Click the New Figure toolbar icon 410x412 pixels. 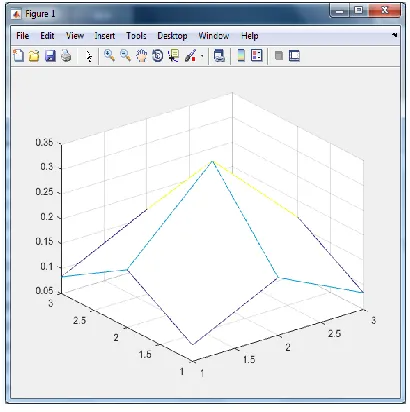pos(18,55)
